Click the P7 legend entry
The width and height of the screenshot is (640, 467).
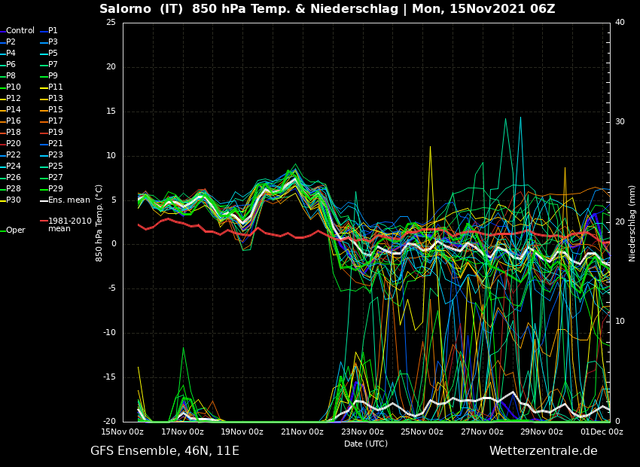click(49, 64)
